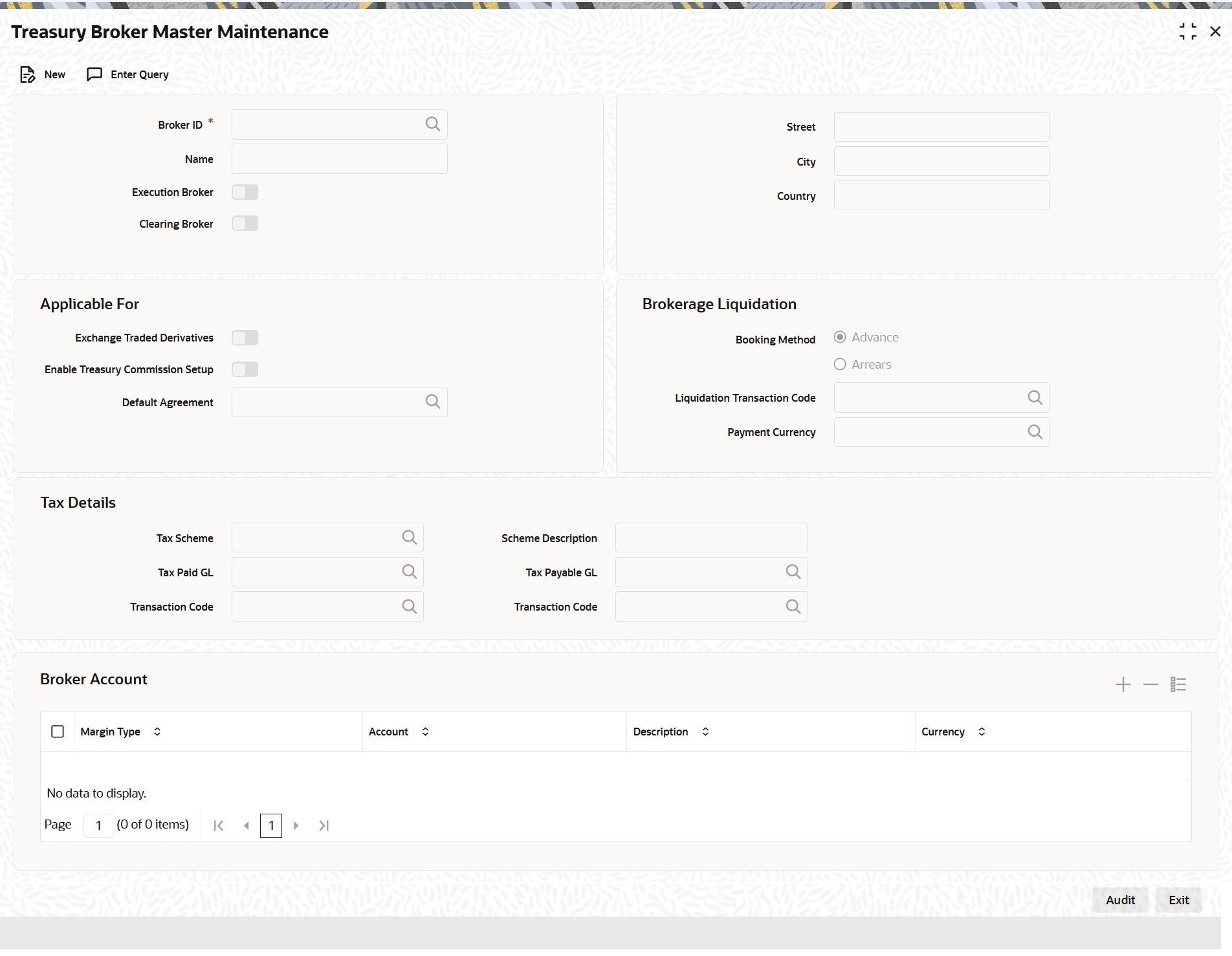Click the 'Applicable For' heading

coord(89,304)
